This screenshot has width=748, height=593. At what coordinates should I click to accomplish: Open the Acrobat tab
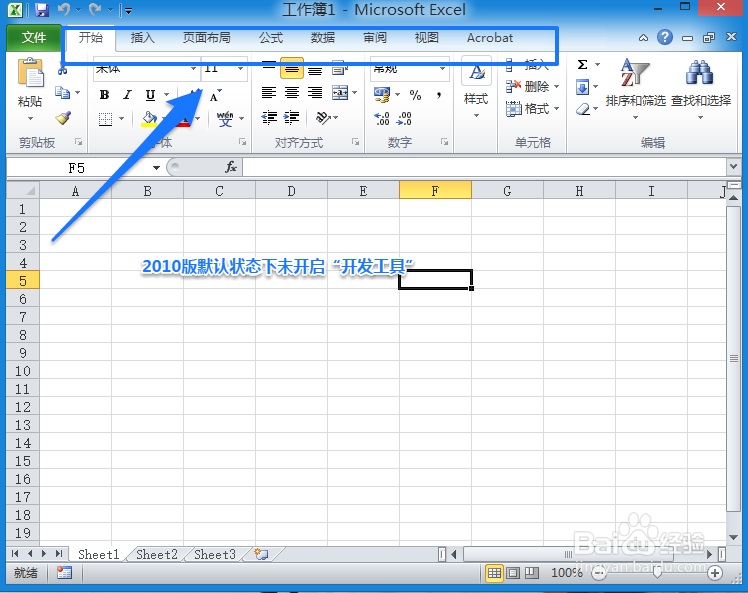(490, 38)
